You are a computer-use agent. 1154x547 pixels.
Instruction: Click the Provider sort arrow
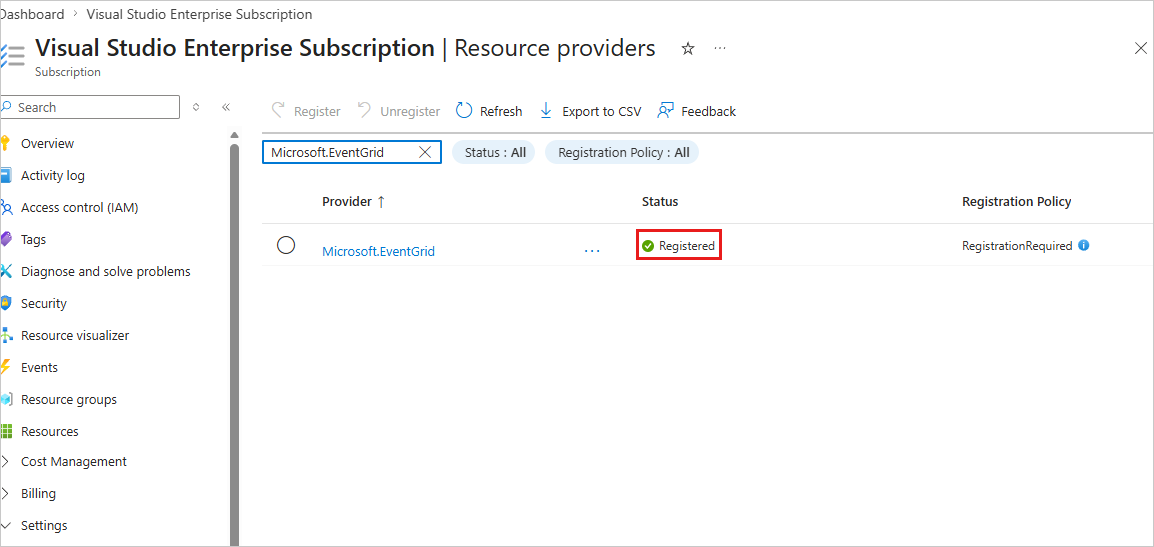[x=380, y=202]
